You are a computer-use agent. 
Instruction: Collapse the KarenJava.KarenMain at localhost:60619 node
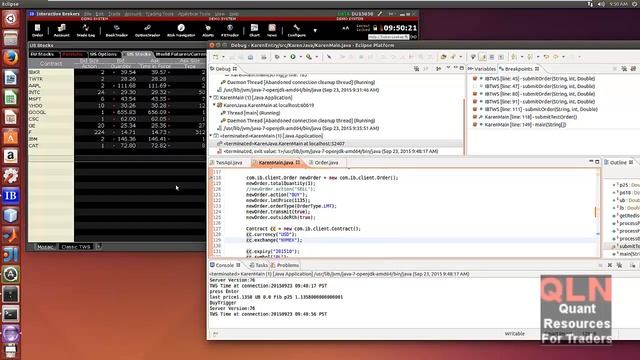pyautogui.click(x=214, y=105)
